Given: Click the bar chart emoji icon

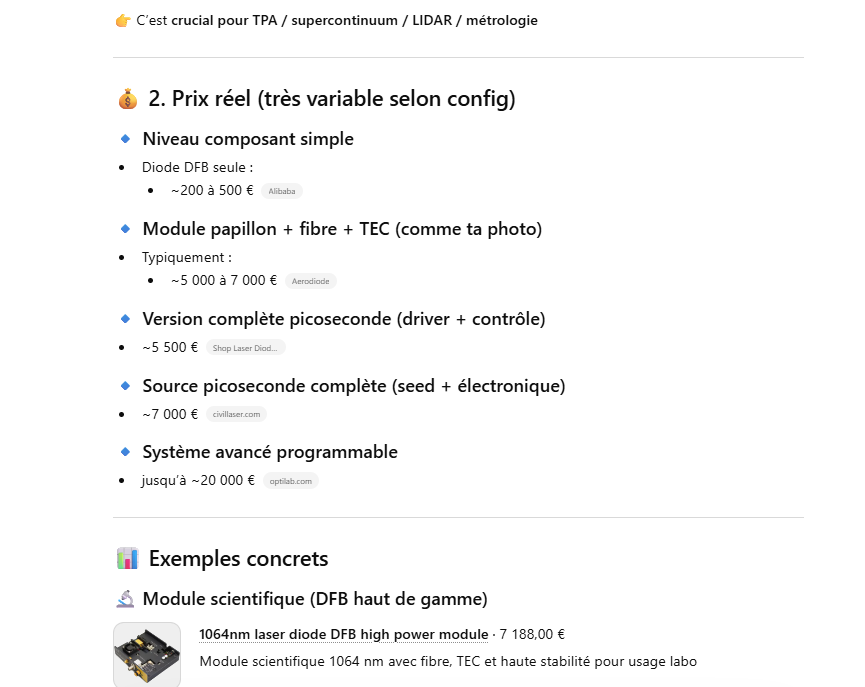Looking at the screenshot, I should coord(127,558).
